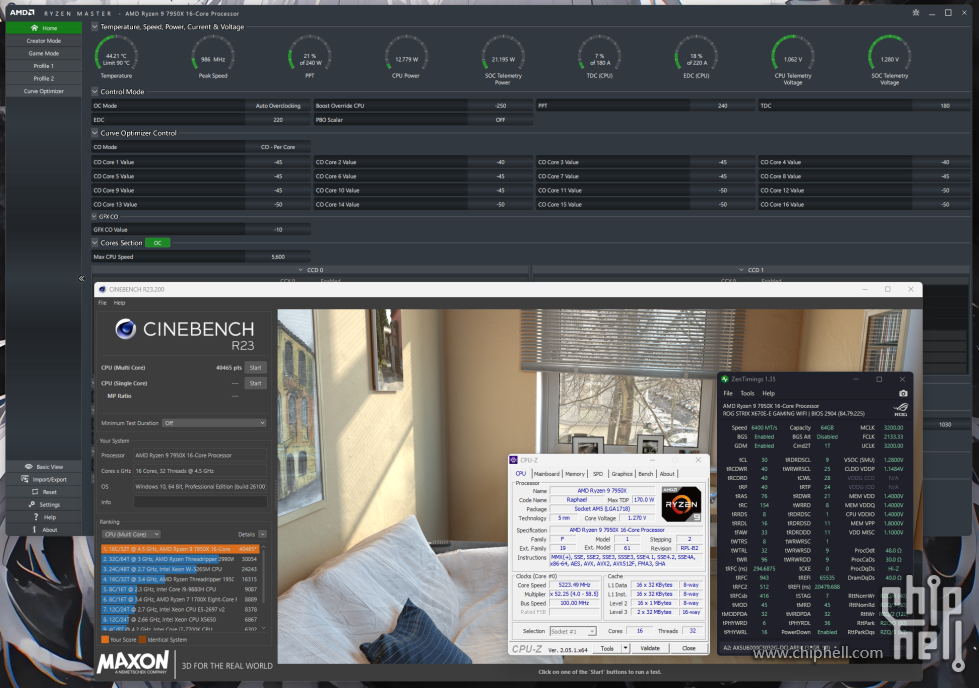979x688 pixels.
Task: Select the Threadripper 2990W ranking row
Action: click(180, 559)
